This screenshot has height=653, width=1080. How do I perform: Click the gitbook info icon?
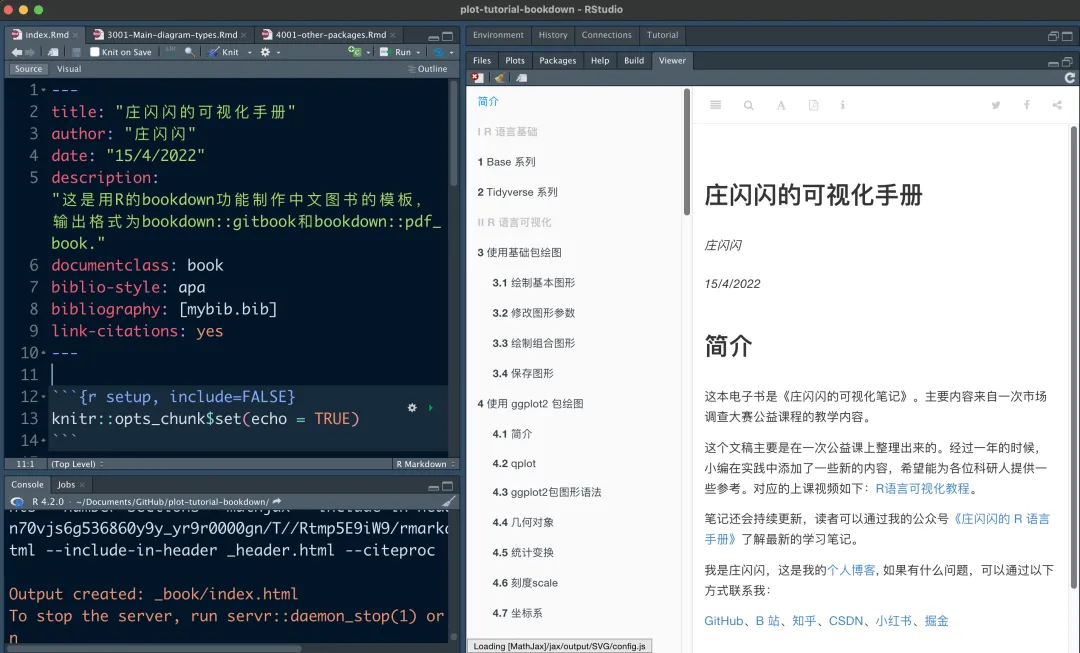point(842,105)
